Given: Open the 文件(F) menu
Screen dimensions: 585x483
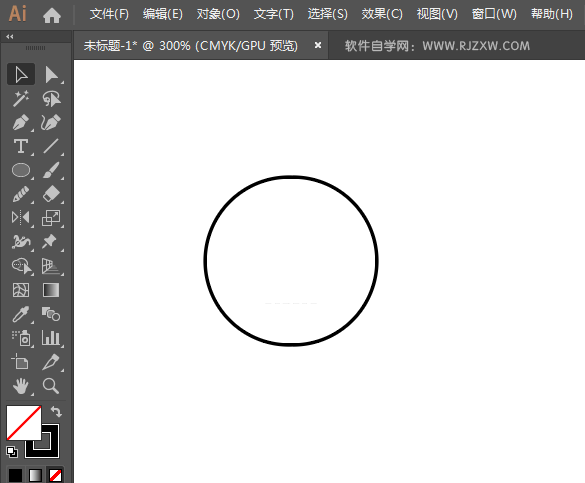Looking at the screenshot, I should point(109,14).
